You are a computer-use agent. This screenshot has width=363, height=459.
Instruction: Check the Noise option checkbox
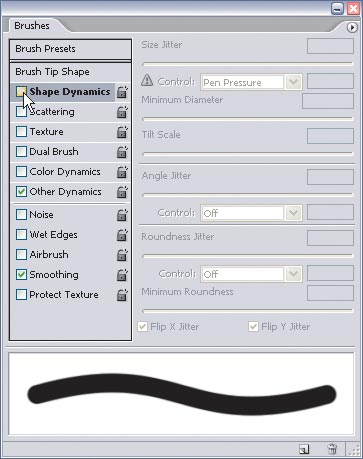coord(21,214)
